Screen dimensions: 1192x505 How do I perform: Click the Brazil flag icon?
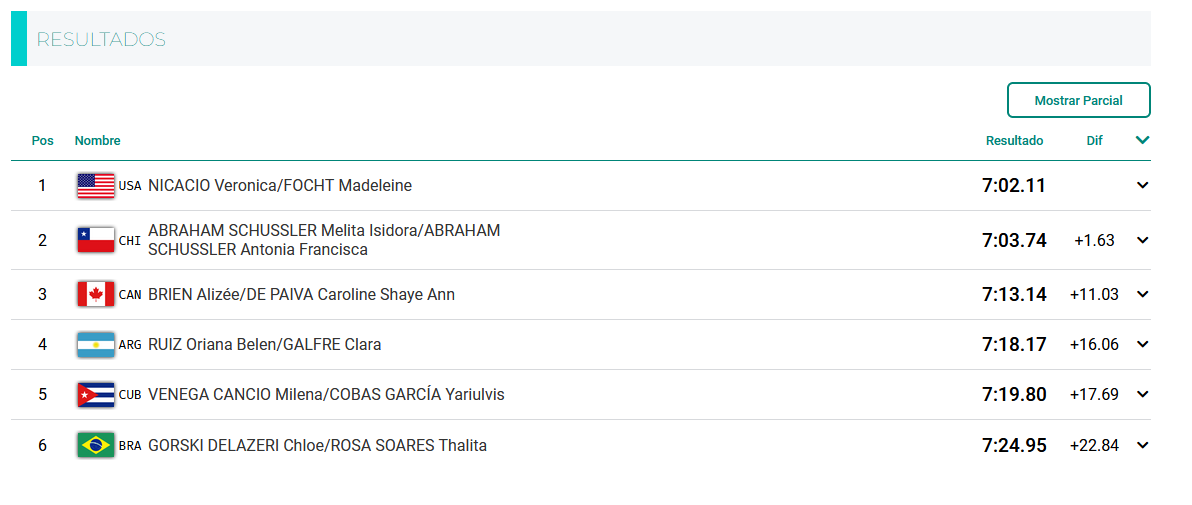coord(96,445)
